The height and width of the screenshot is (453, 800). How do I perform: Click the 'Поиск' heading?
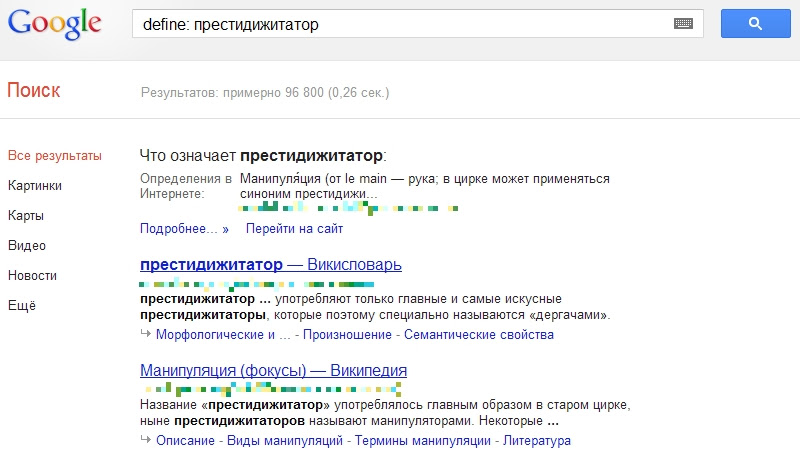pos(34,90)
